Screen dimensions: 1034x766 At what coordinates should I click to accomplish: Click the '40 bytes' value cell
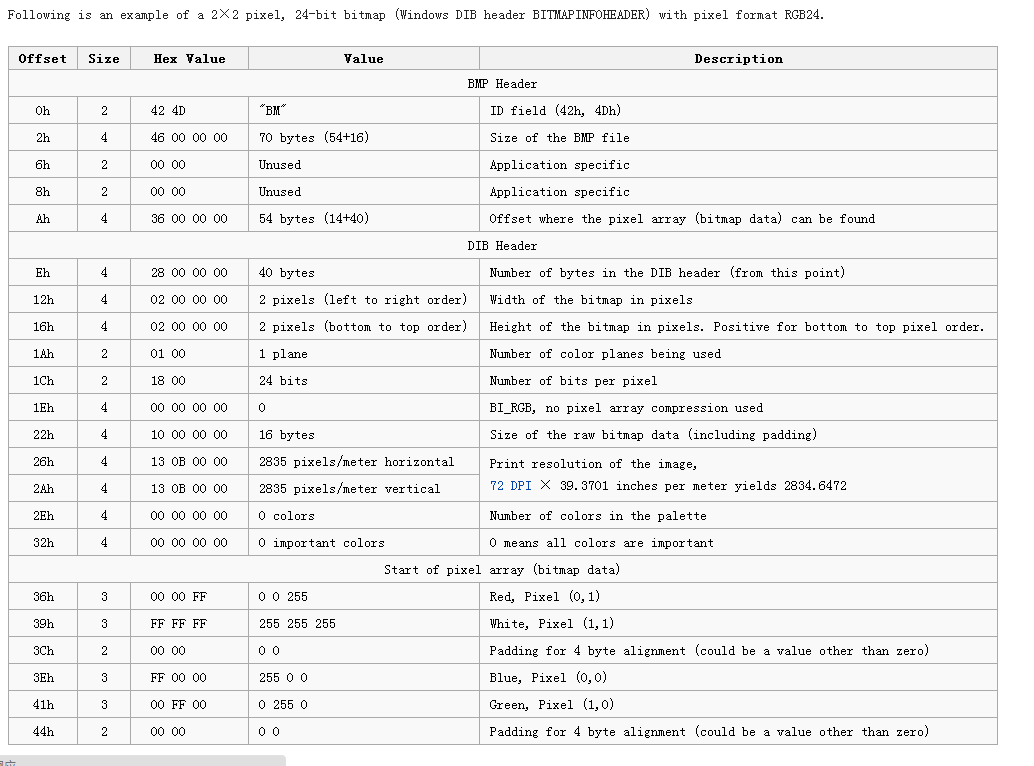click(x=287, y=273)
